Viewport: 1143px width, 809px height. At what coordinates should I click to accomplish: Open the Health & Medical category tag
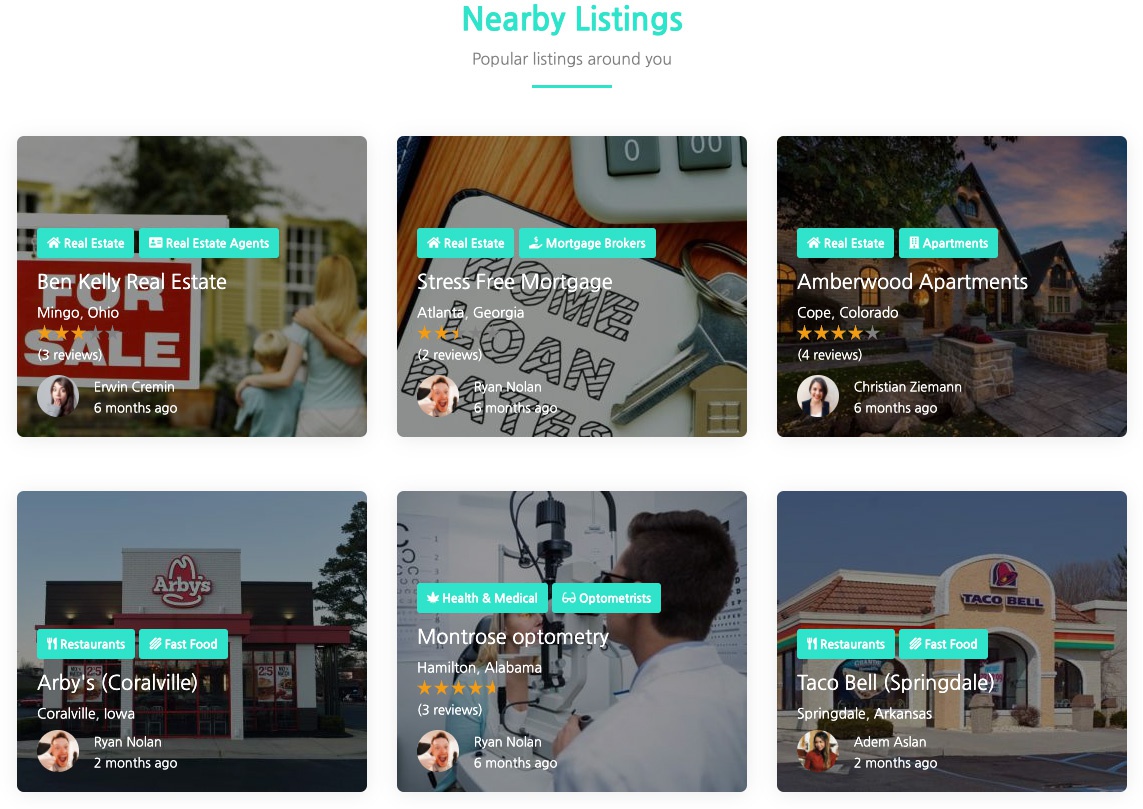point(483,598)
